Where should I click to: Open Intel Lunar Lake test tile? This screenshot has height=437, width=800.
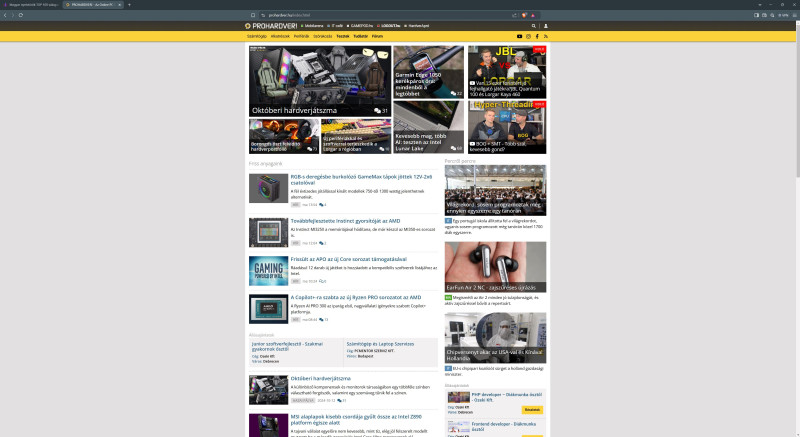tap(429, 127)
